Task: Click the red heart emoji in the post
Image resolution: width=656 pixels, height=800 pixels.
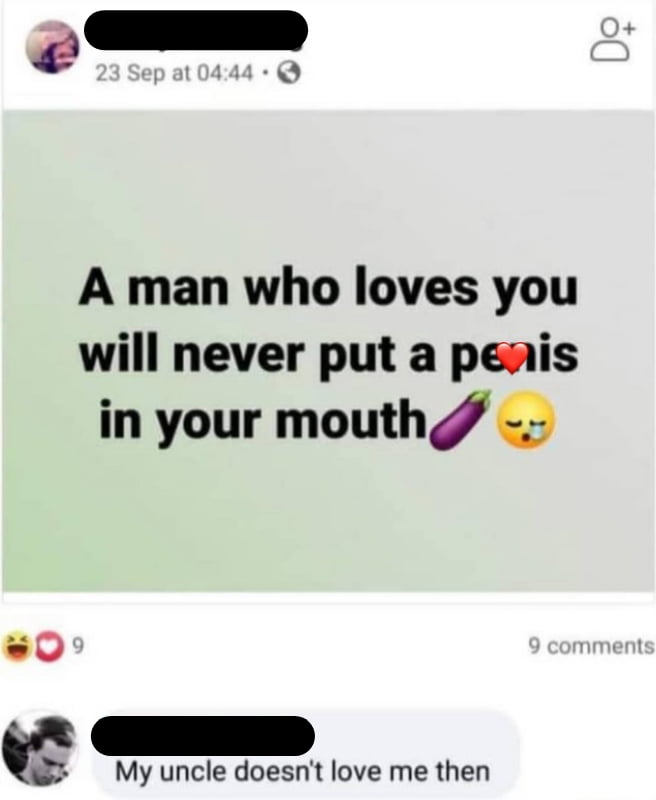Action: pyautogui.click(x=512, y=357)
